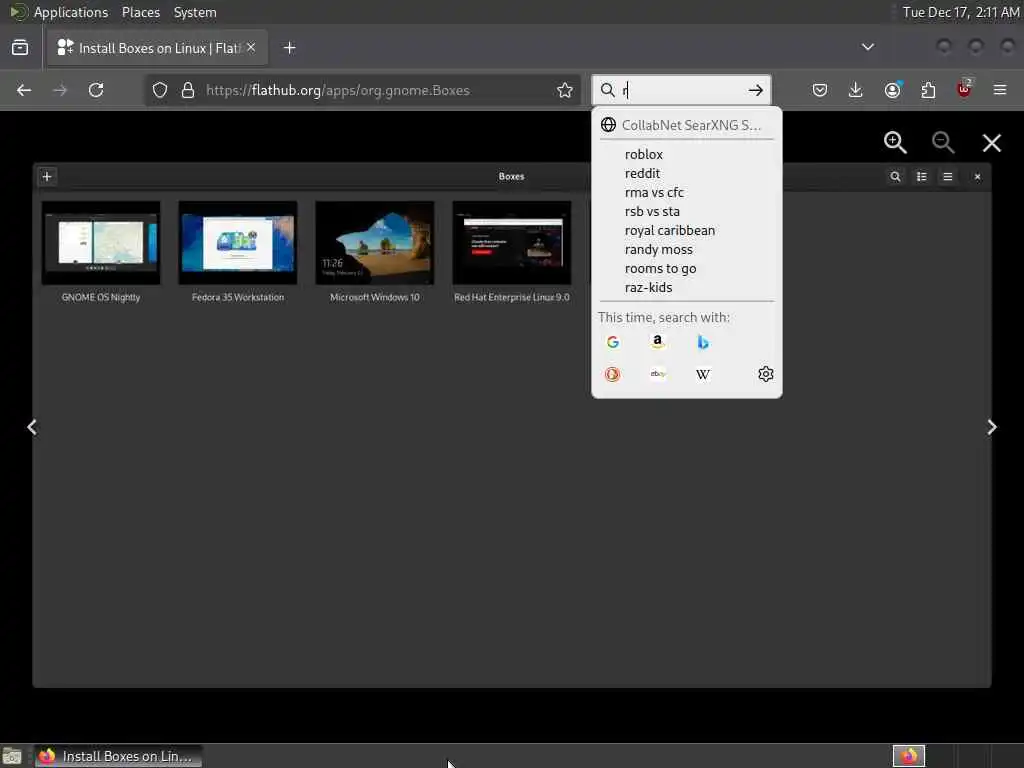Search with CollabNet SearXNG engine header
The height and width of the screenshot is (768, 1024).
point(686,125)
